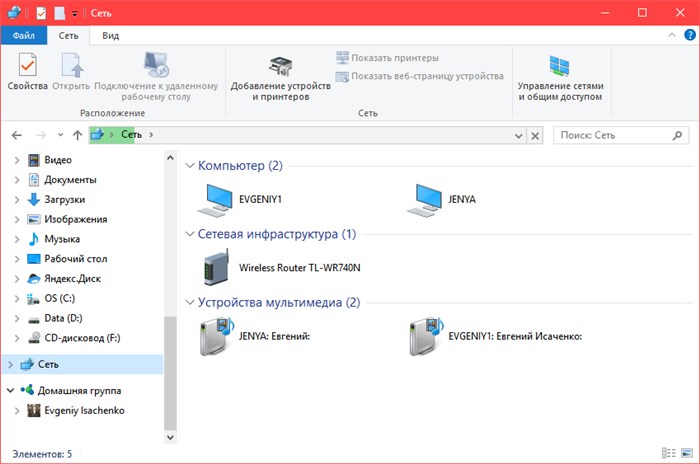
Task: Click the search magnifier icon
Action: (677, 135)
